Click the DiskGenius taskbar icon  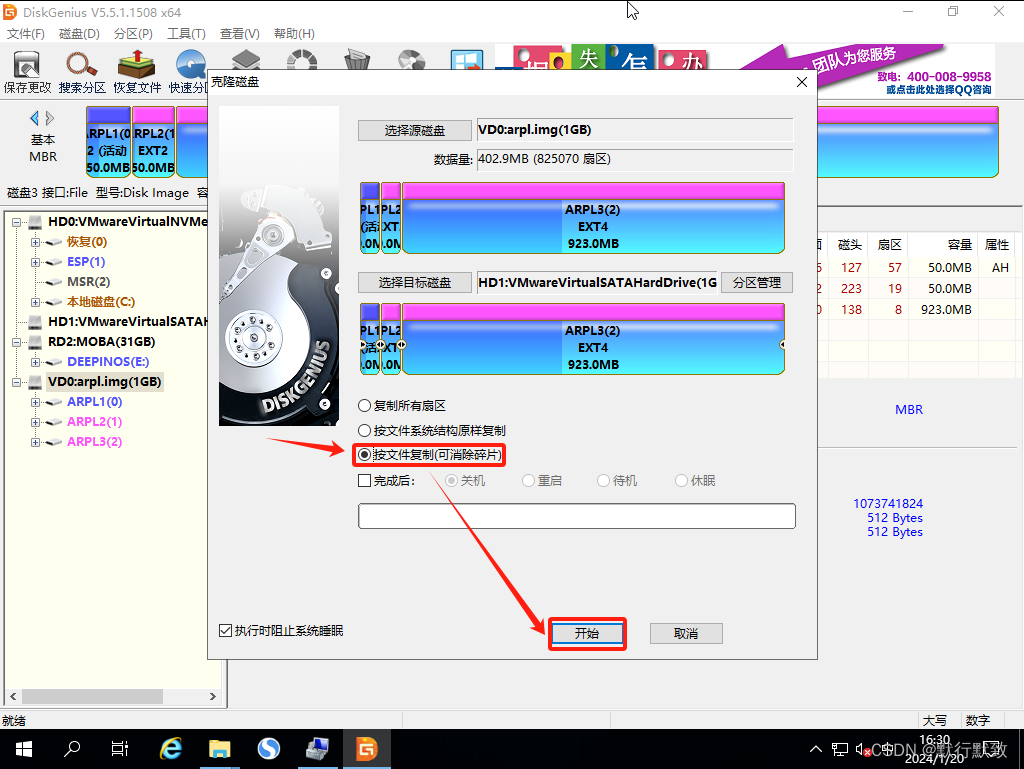tap(366, 749)
